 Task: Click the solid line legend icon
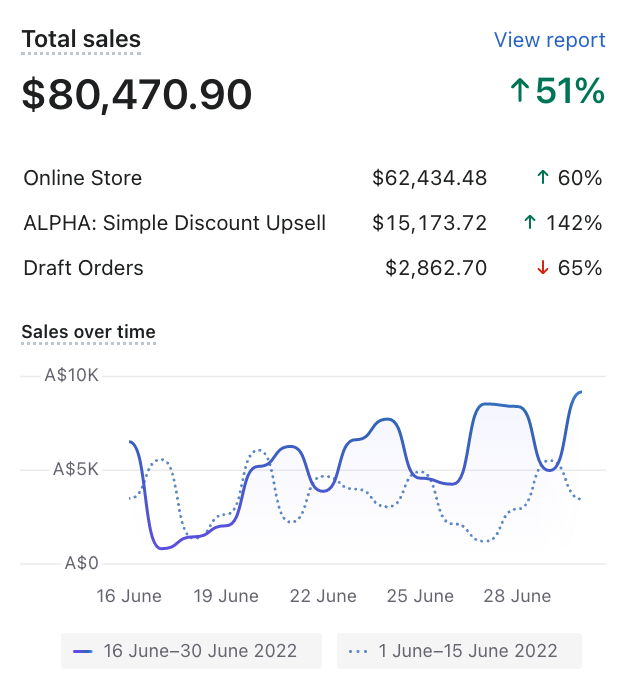84,651
